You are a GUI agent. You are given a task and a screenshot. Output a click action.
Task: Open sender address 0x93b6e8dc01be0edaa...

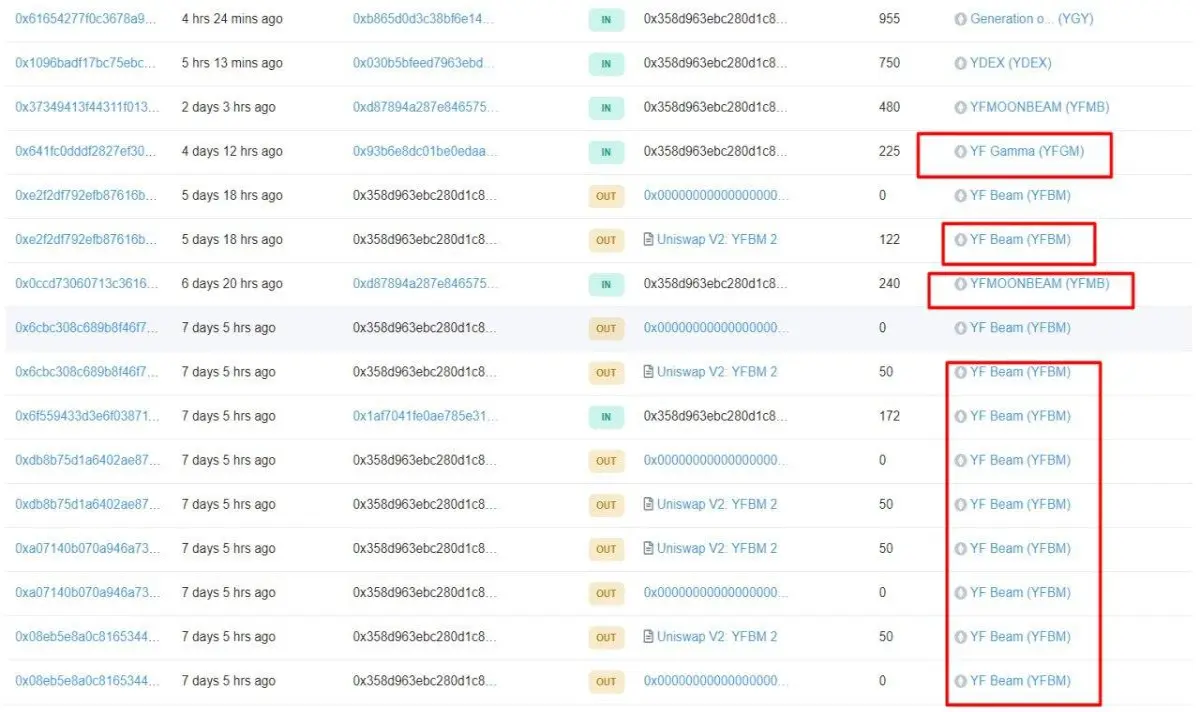click(424, 151)
